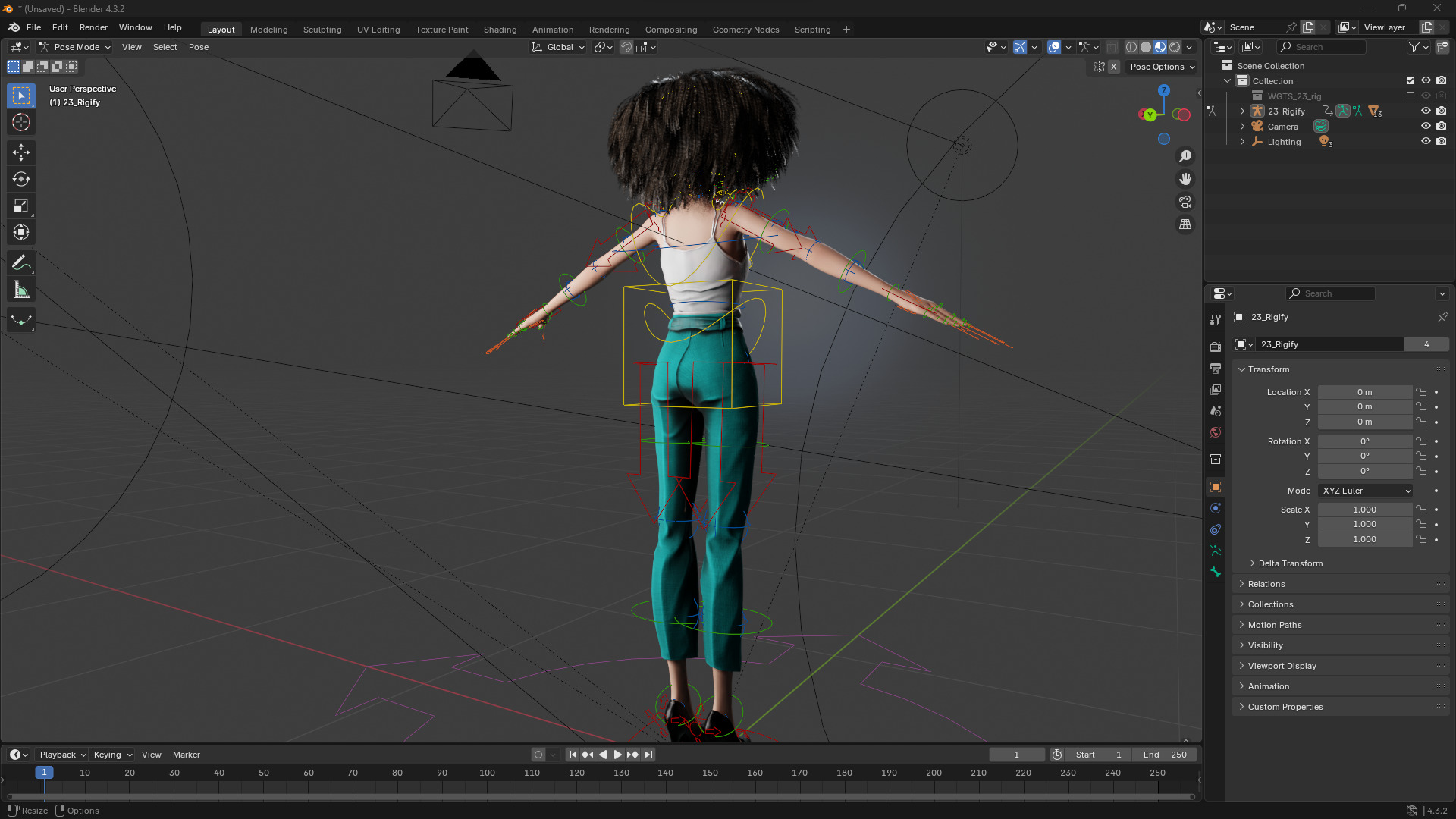Open the Pose Options popover
Viewport: 1456px width, 819px height.
point(1162,67)
